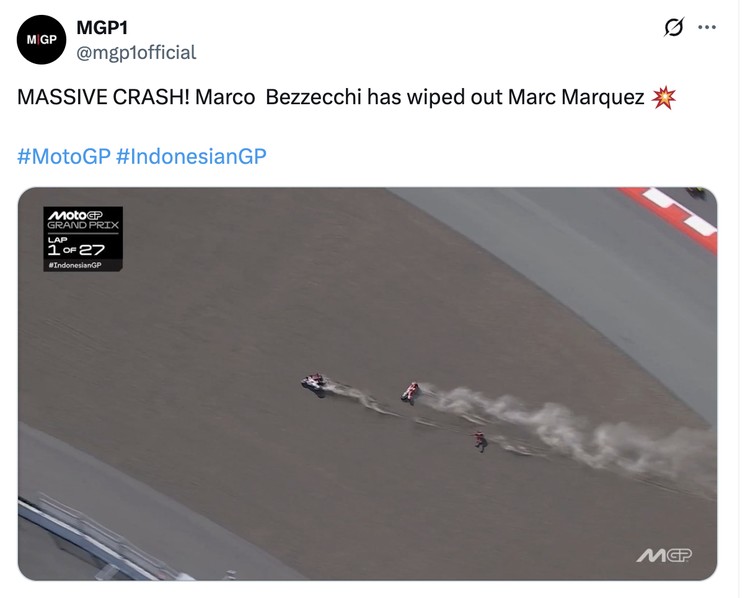Open the three-dot more options menu
Viewport: 750px width, 598px height.
707,27
